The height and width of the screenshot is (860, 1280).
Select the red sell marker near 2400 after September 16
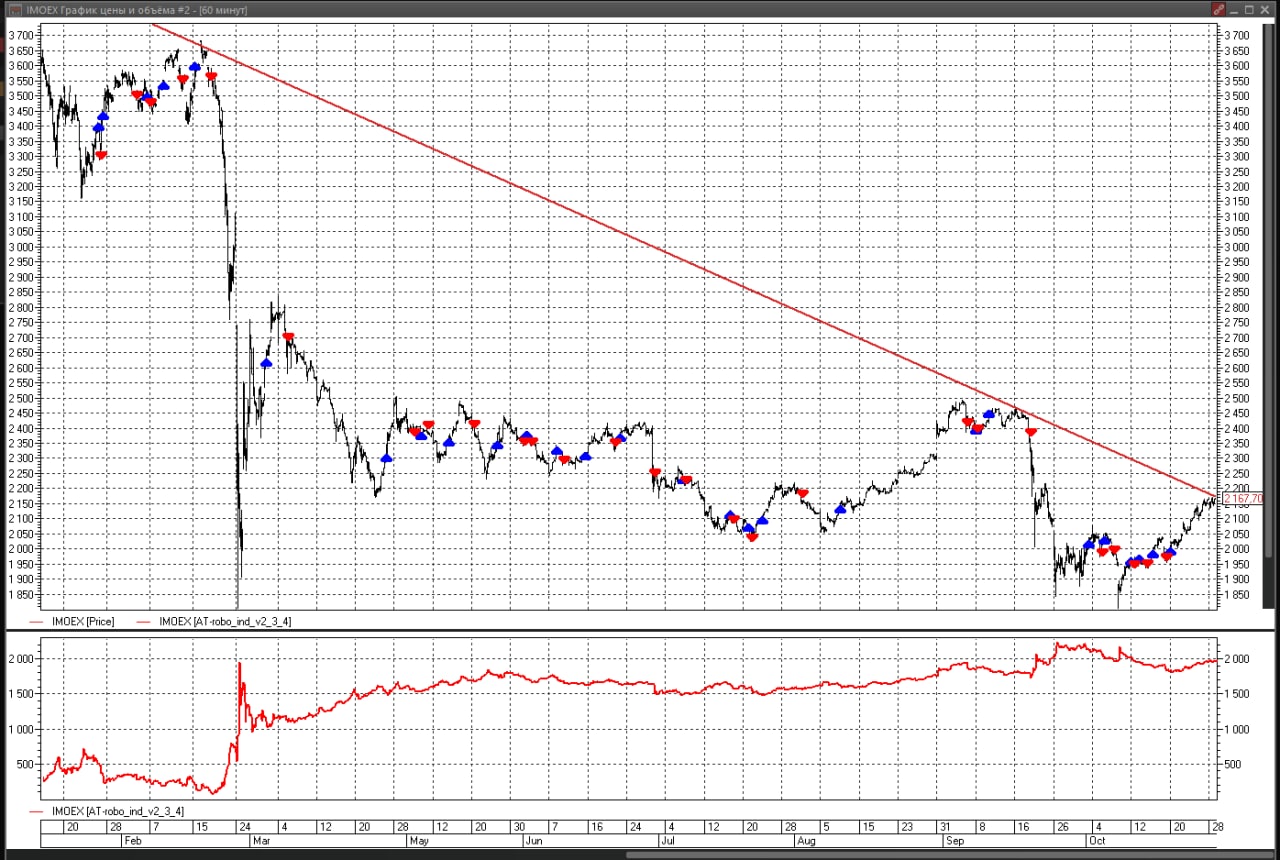tap(1031, 432)
